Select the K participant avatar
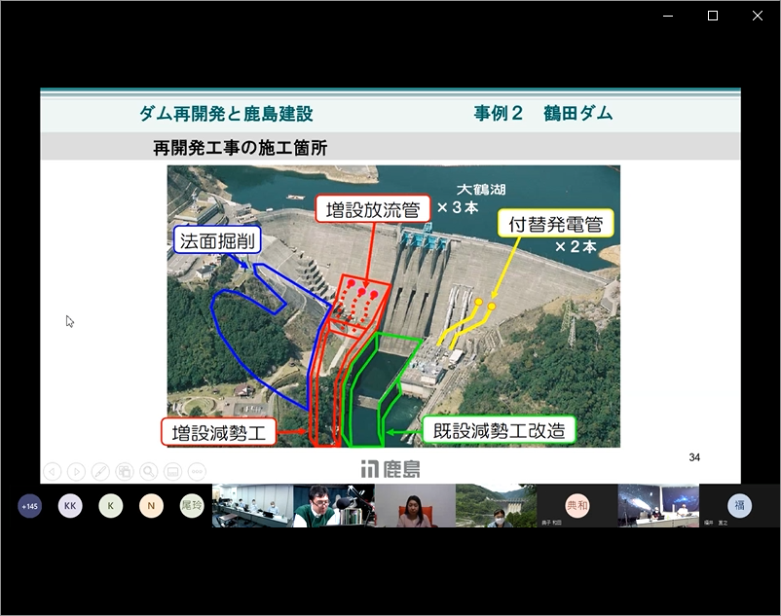 pos(110,506)
